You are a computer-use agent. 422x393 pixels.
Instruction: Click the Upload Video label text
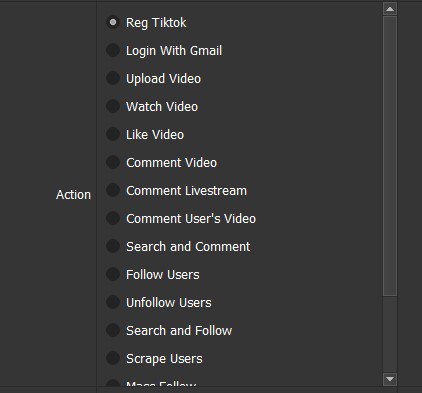coord(163,79)
